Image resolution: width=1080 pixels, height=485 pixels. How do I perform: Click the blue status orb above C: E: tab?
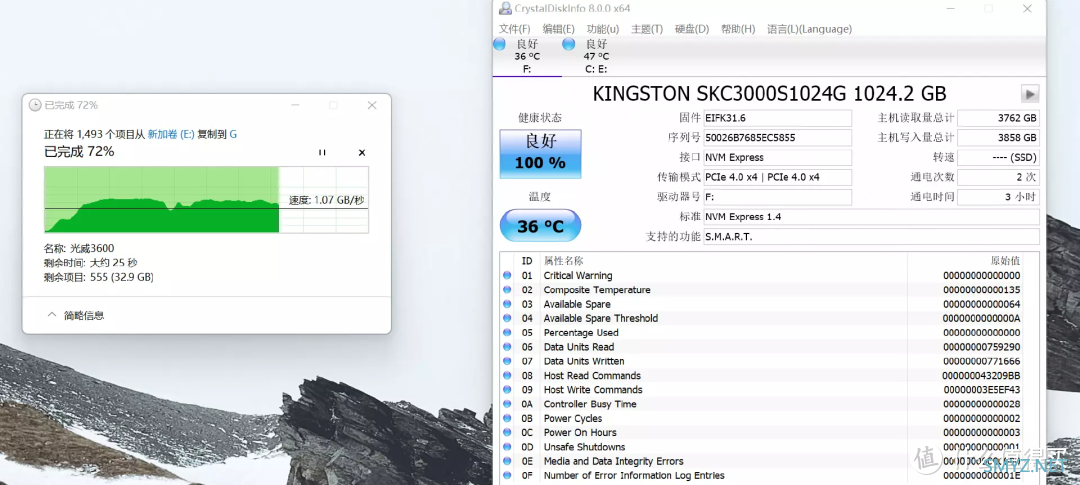(x=568, y=44)
